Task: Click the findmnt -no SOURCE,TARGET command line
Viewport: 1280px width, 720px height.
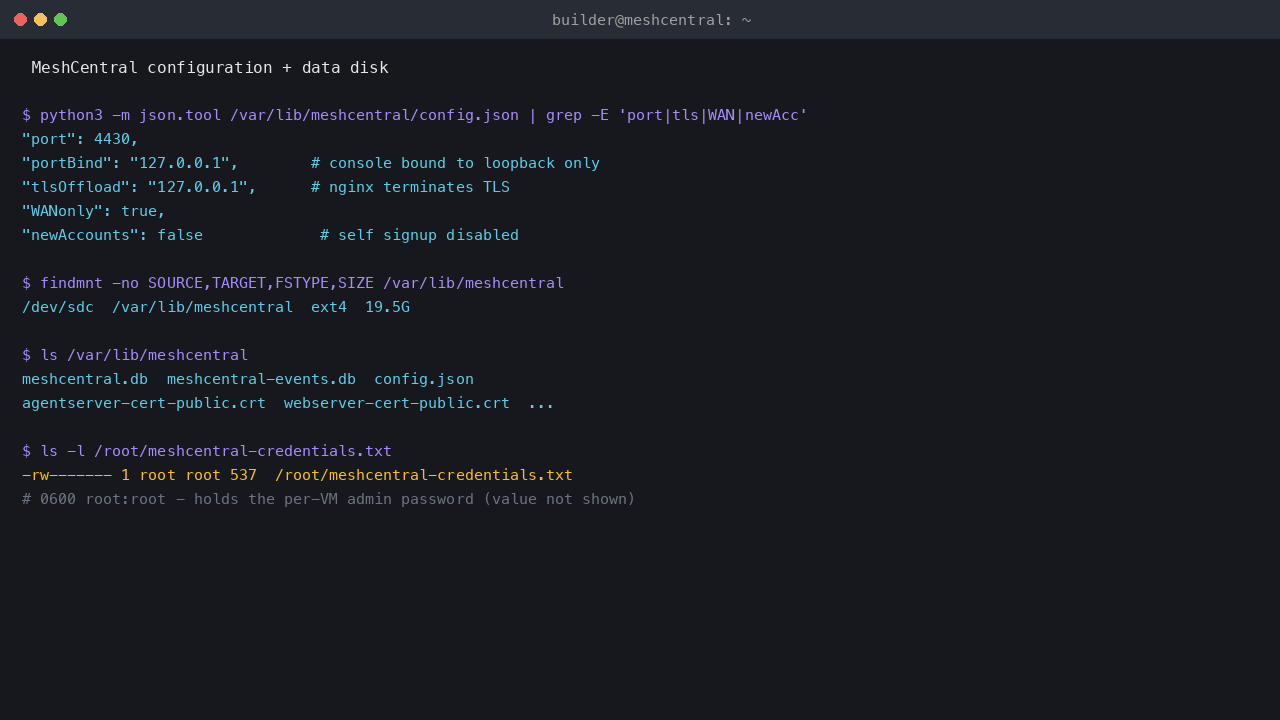Action: tap(293, 283)
